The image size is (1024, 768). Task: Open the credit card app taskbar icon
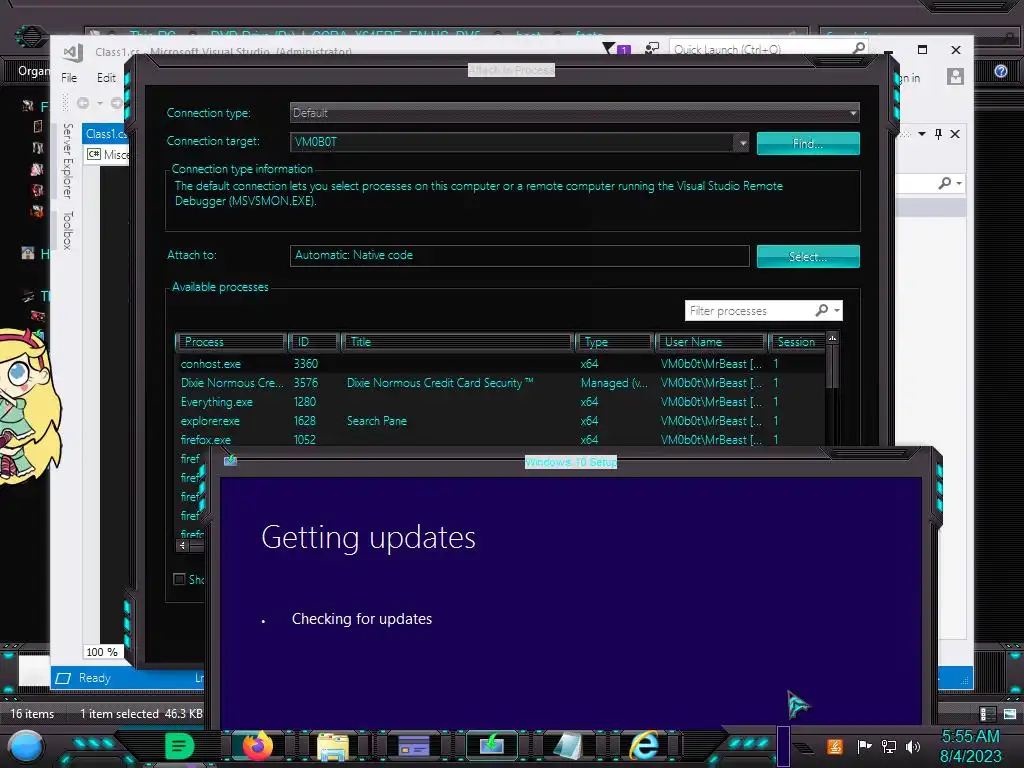pyautogui.click(x=414, y=746)
